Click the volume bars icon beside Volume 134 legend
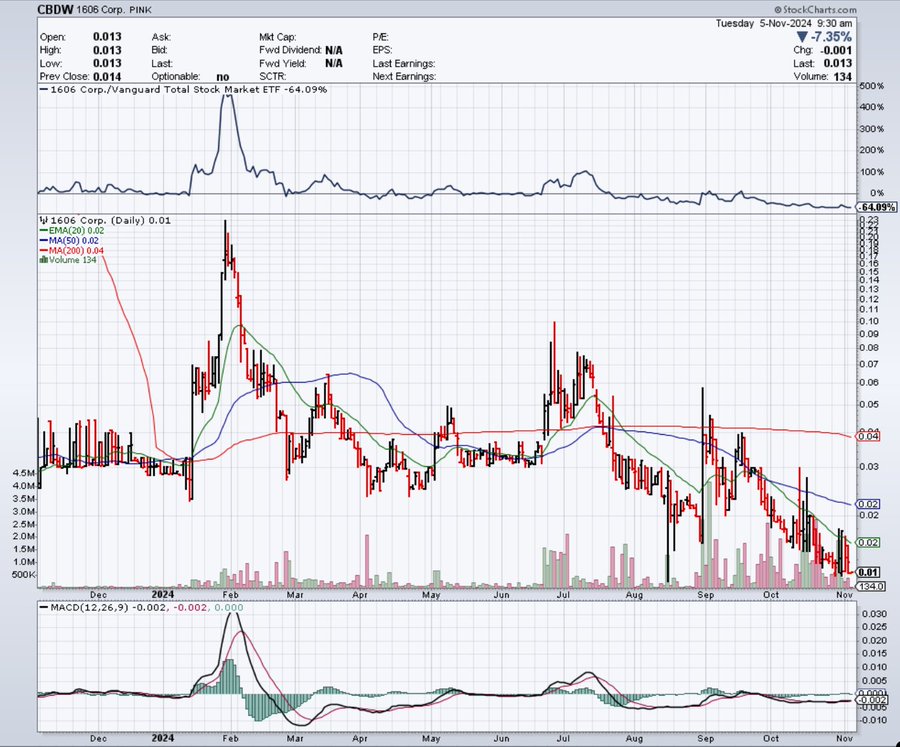The width and height of the screenshot is (900, 747). (44, 260)
